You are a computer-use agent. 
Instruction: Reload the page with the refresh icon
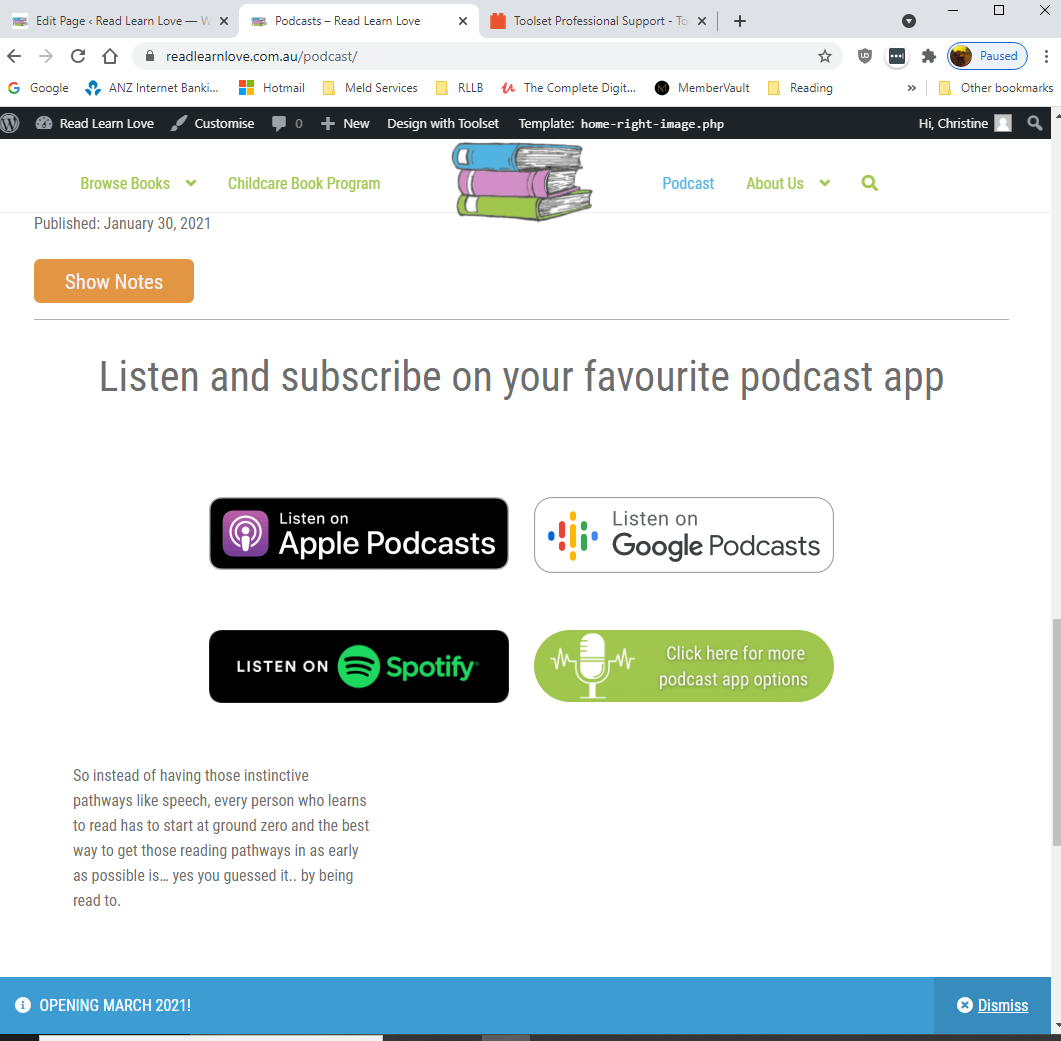click(x=78, y=56)
